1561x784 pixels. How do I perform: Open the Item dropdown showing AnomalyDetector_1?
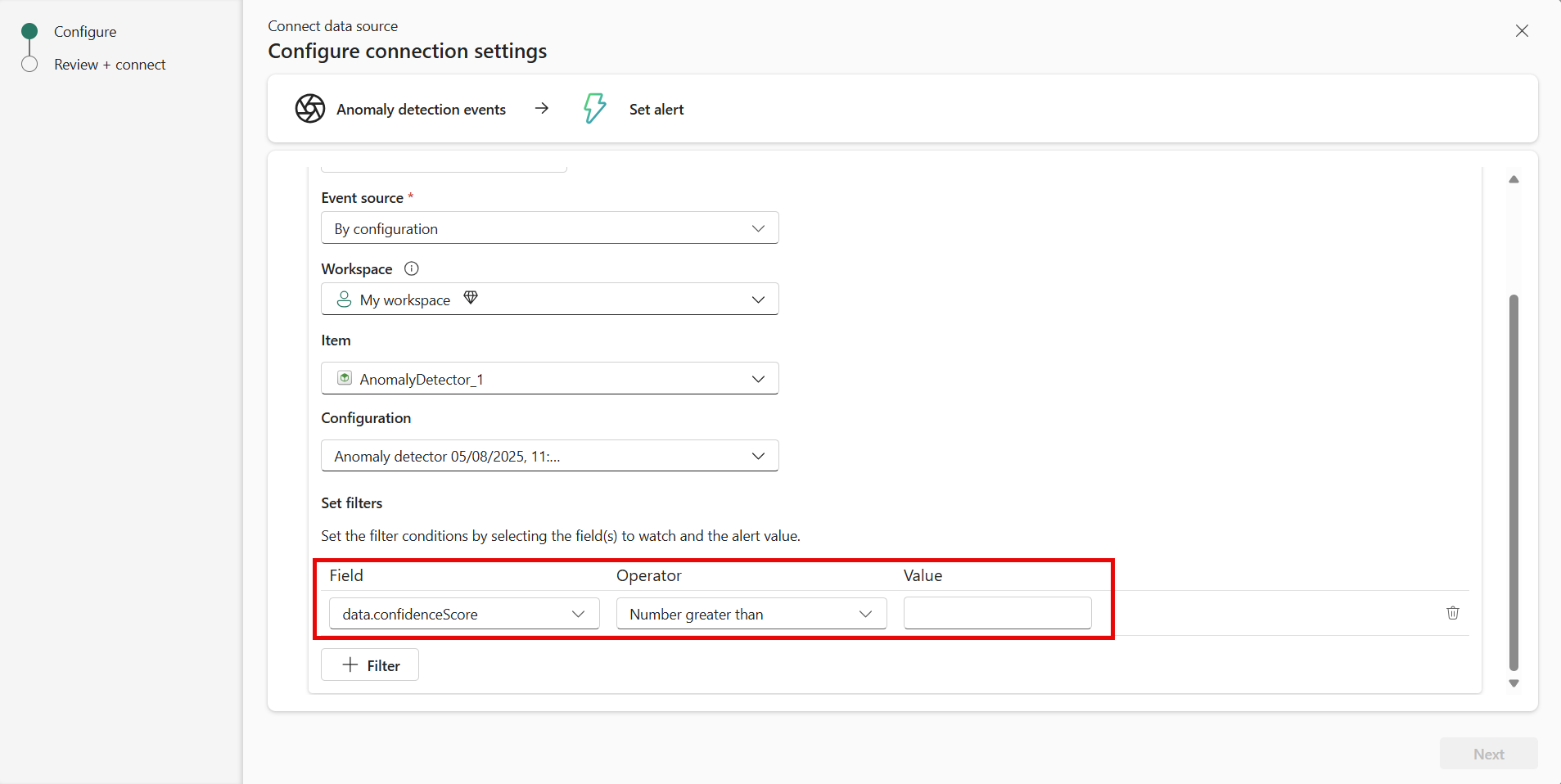point(549,379)
